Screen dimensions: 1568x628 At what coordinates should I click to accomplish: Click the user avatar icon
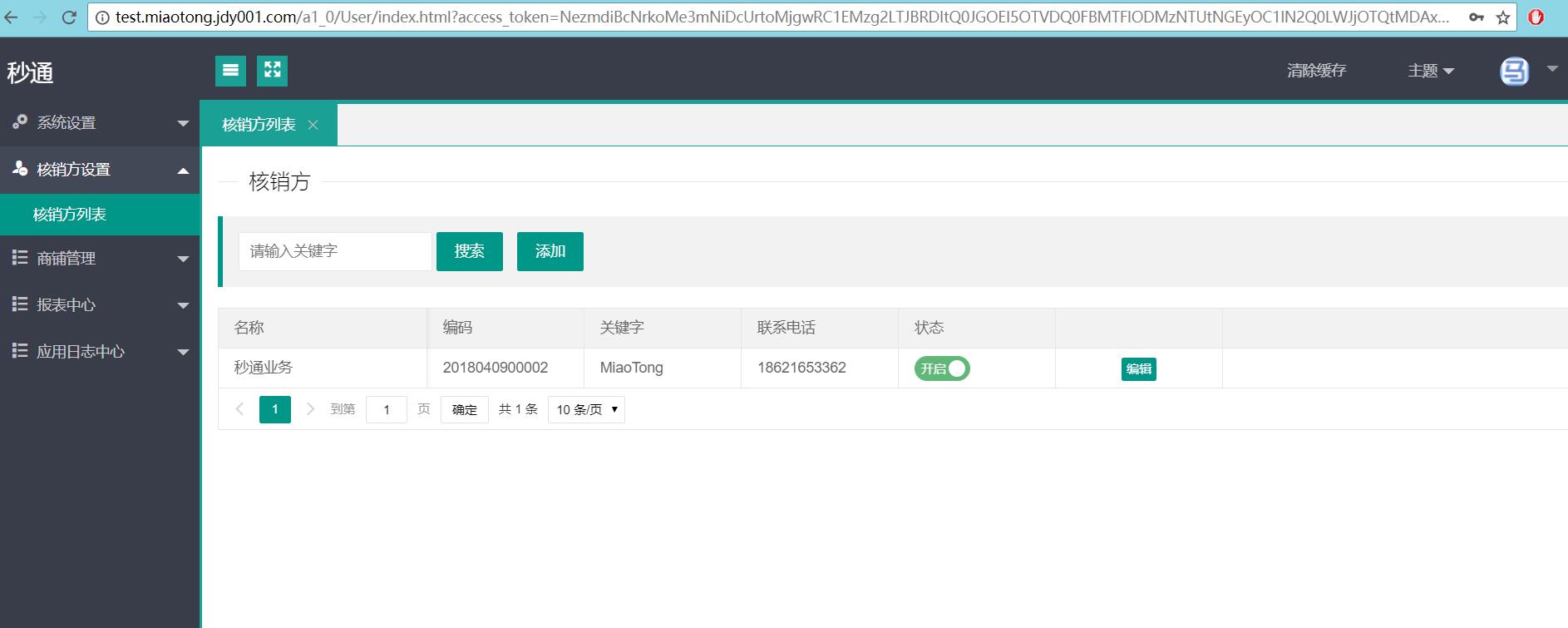1514,72
